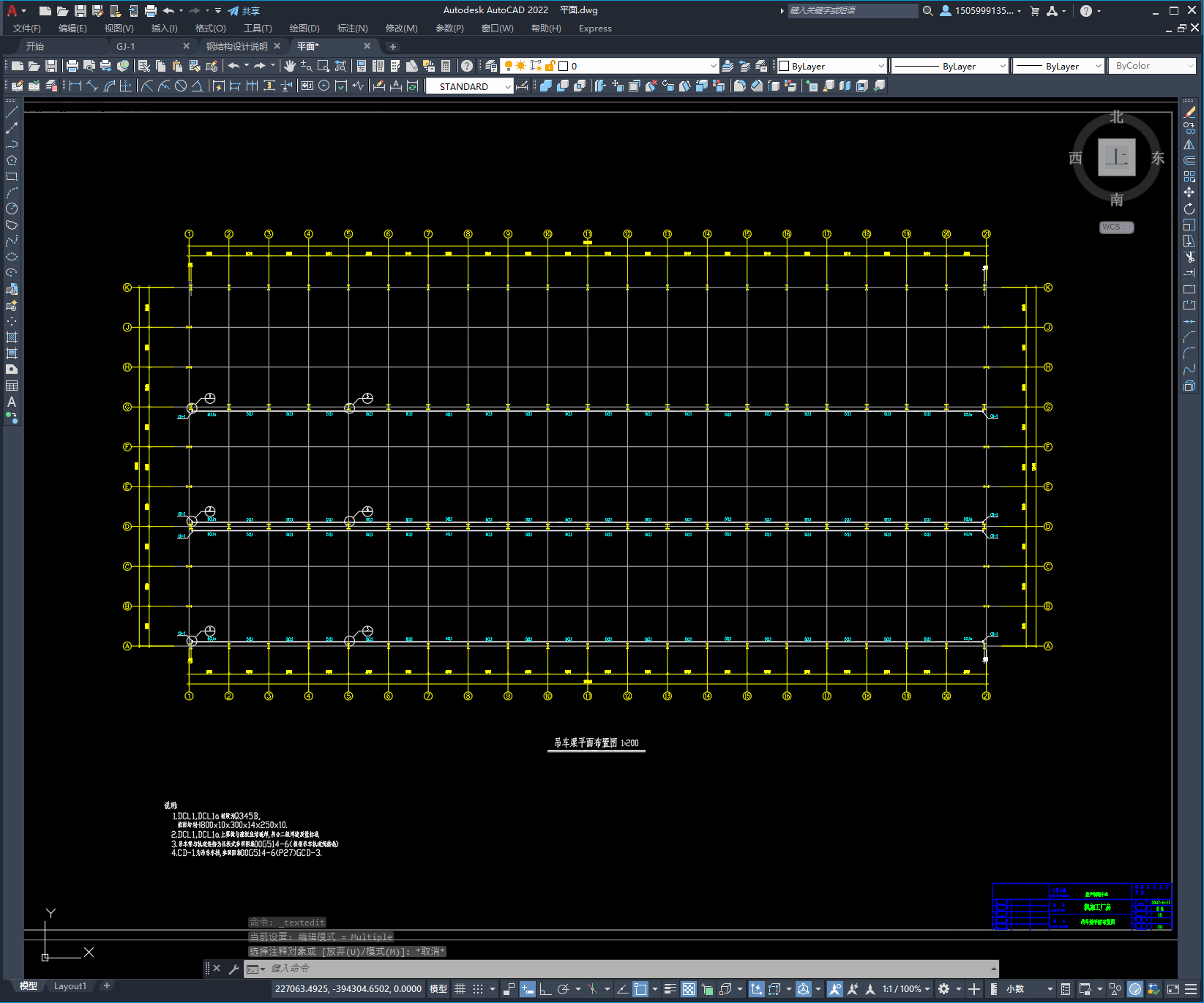Click the coordinates readout in status bar
The height and width of the screenshot is (1003, 1204).
click(x=348, y=989)
